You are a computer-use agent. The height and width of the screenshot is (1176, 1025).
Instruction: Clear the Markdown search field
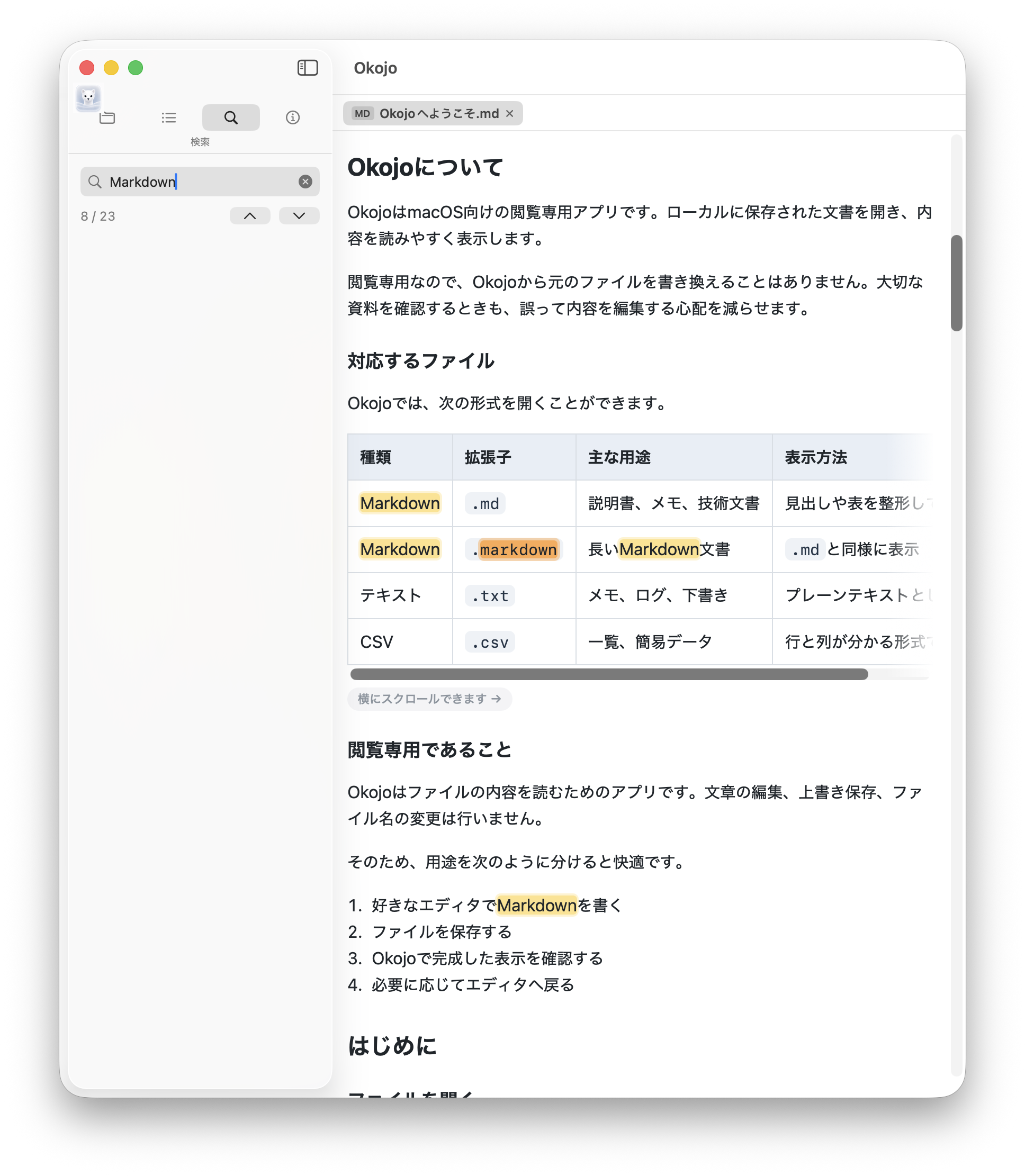[x=305, y=182]
